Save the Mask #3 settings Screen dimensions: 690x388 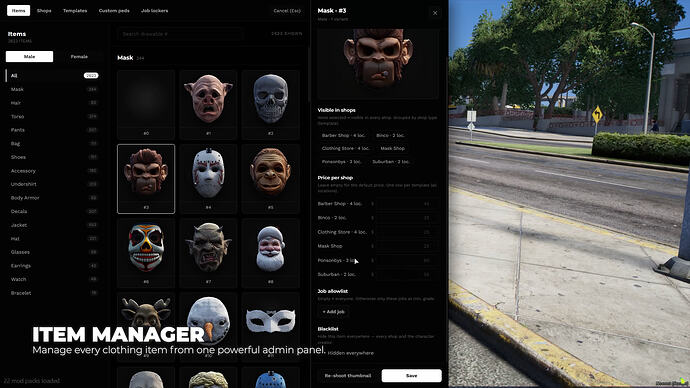411,376
